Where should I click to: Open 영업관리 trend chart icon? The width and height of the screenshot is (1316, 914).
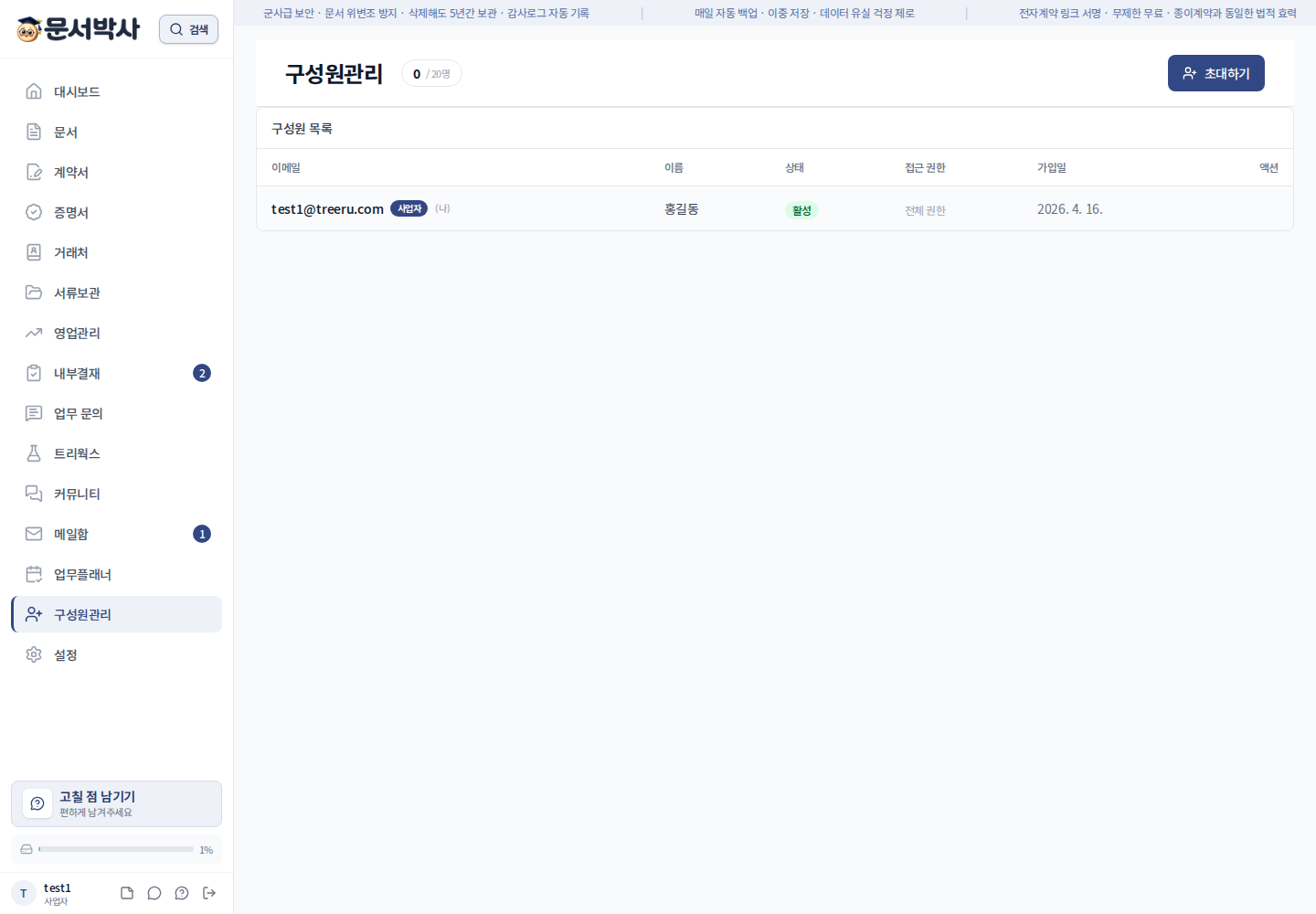(34, 333)
